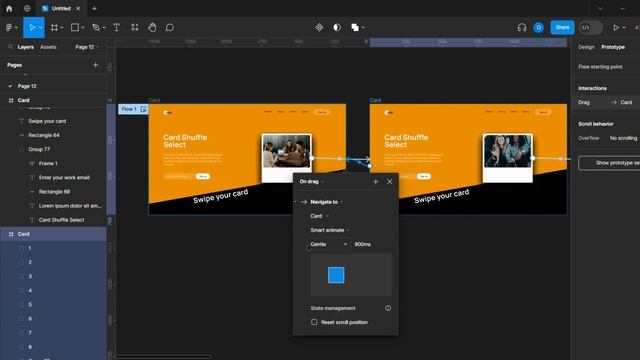Toggle the mask contrast icon
The height and width of the screenshot is (360, 640).
tap(337, 27)
